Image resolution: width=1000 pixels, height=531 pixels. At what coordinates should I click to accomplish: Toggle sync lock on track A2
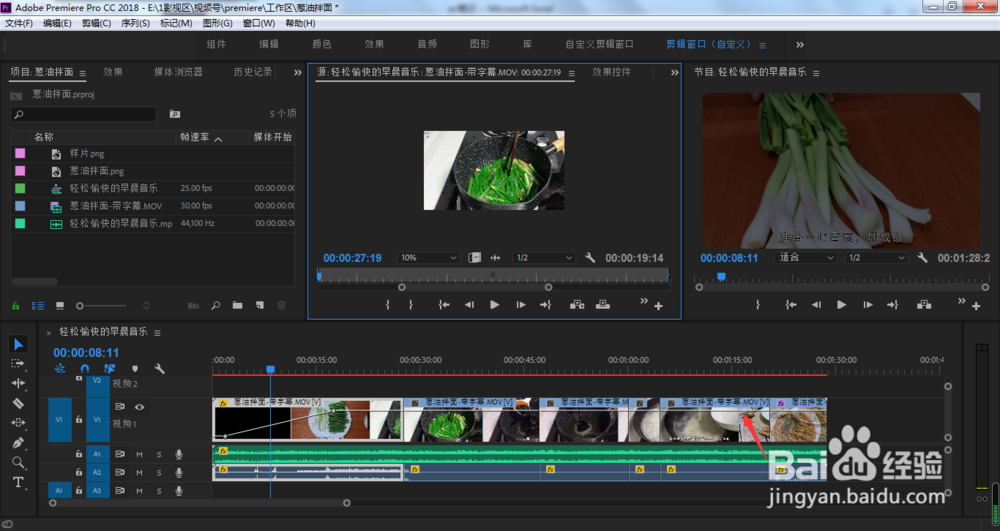coord(120,472)
